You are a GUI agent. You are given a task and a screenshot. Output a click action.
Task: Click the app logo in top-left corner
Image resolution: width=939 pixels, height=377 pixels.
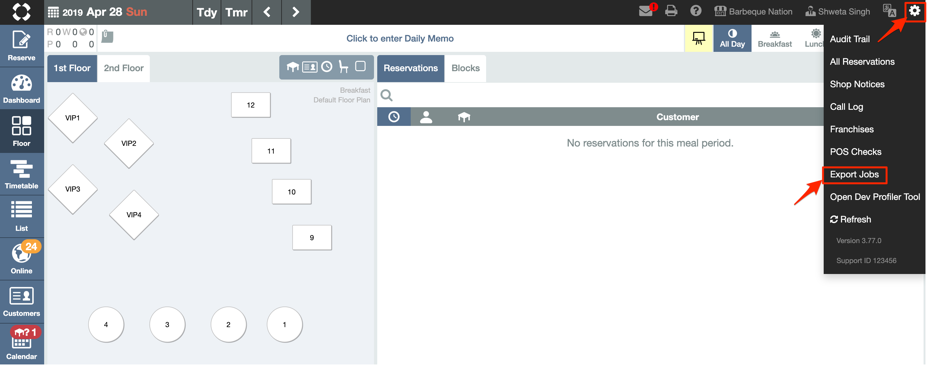(x=22, y=12)
